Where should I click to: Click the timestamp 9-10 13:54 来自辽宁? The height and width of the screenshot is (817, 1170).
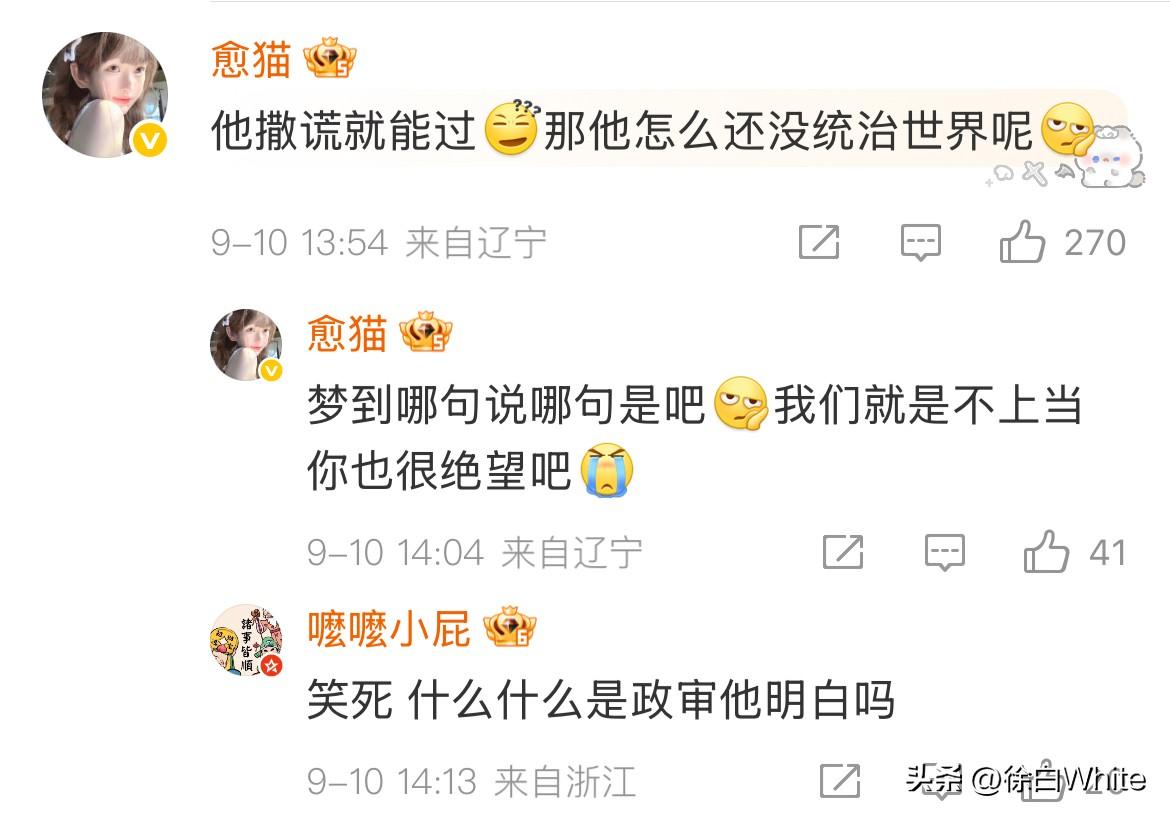(x=378, y=242)
